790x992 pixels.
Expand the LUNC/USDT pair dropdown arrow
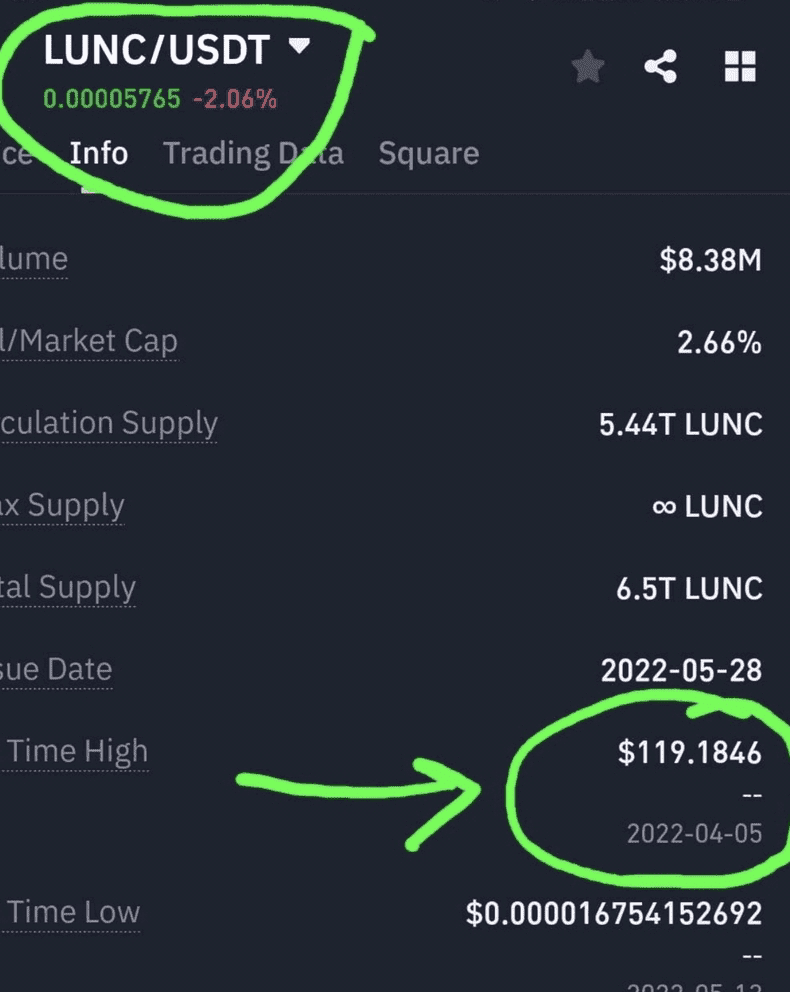[299, 46]
